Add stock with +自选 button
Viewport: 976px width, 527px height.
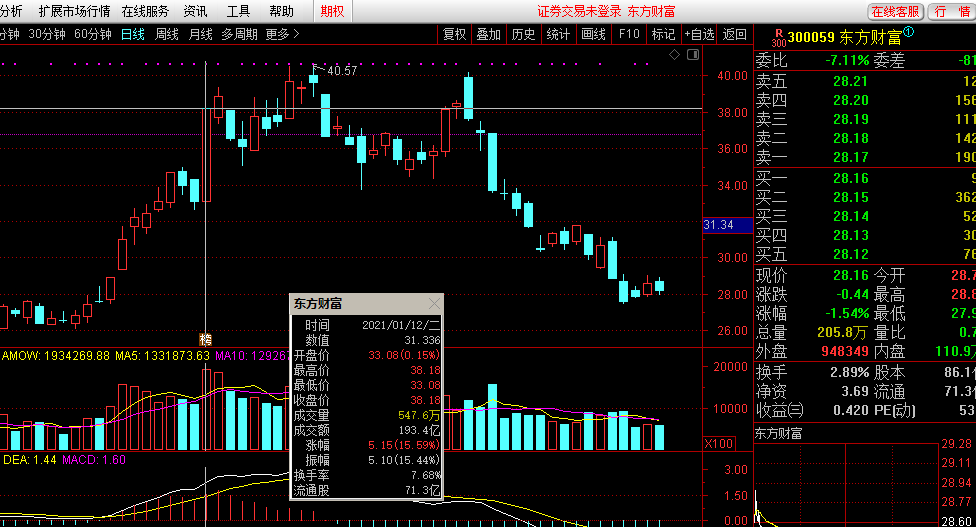pos(700,34)
